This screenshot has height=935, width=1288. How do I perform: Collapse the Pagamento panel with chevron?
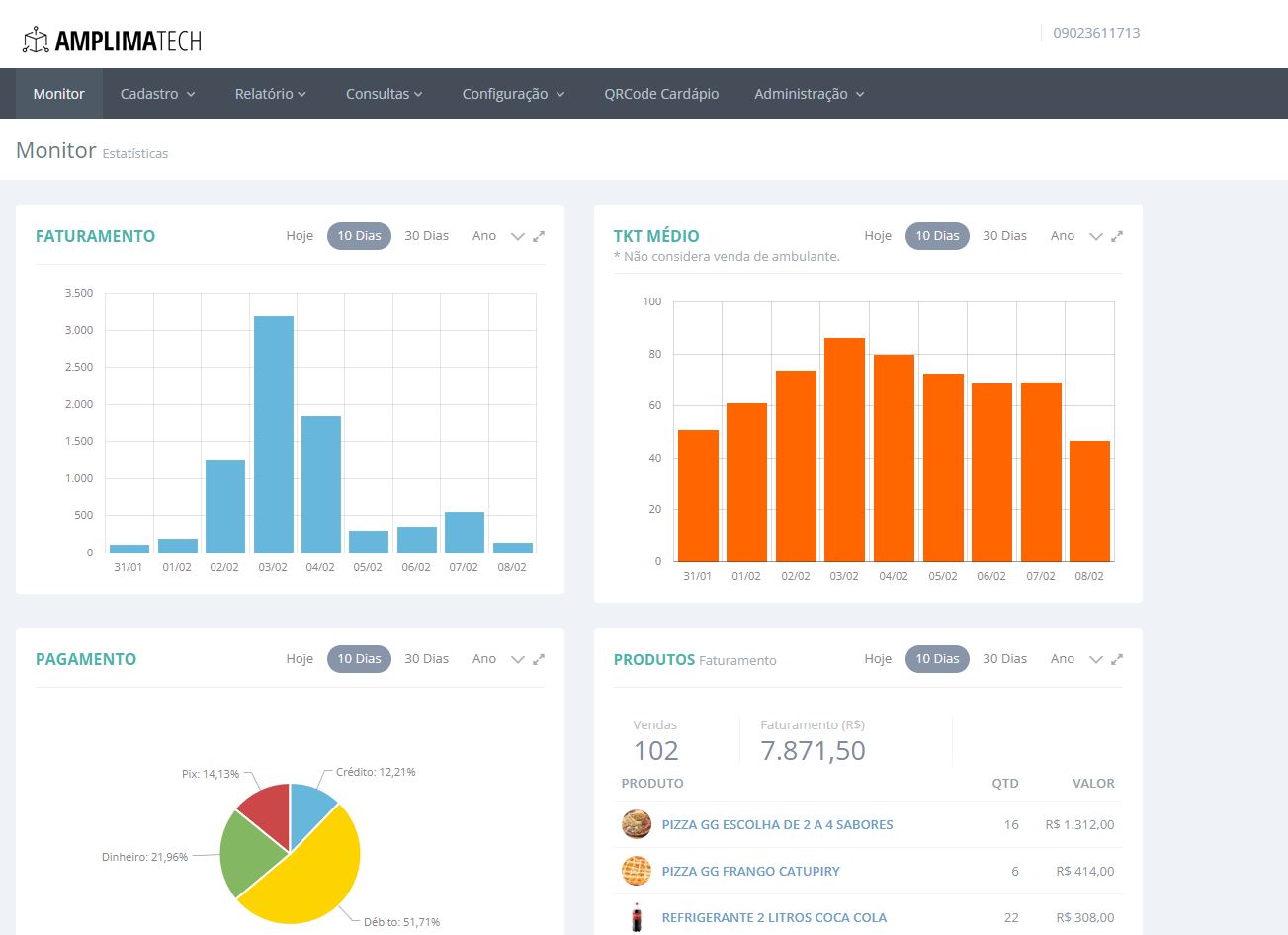(x=517, y=659)
